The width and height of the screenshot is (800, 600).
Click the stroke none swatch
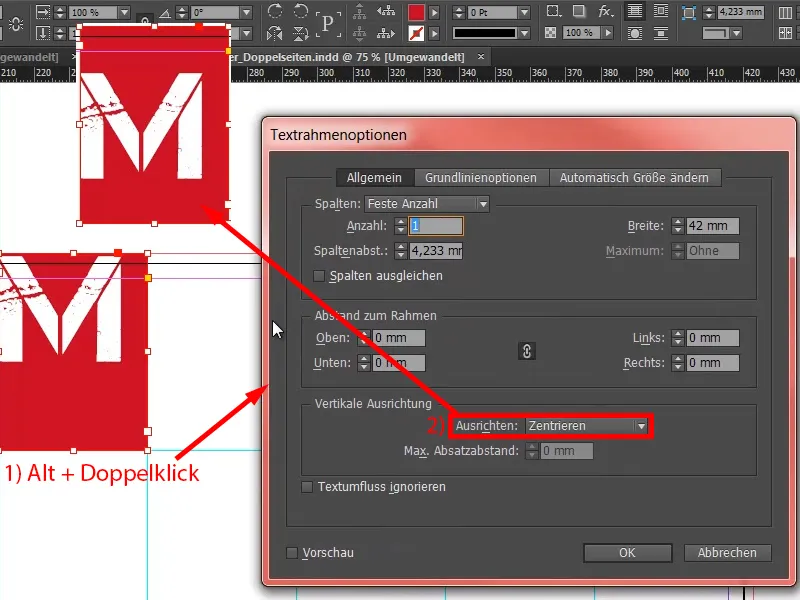416,34
